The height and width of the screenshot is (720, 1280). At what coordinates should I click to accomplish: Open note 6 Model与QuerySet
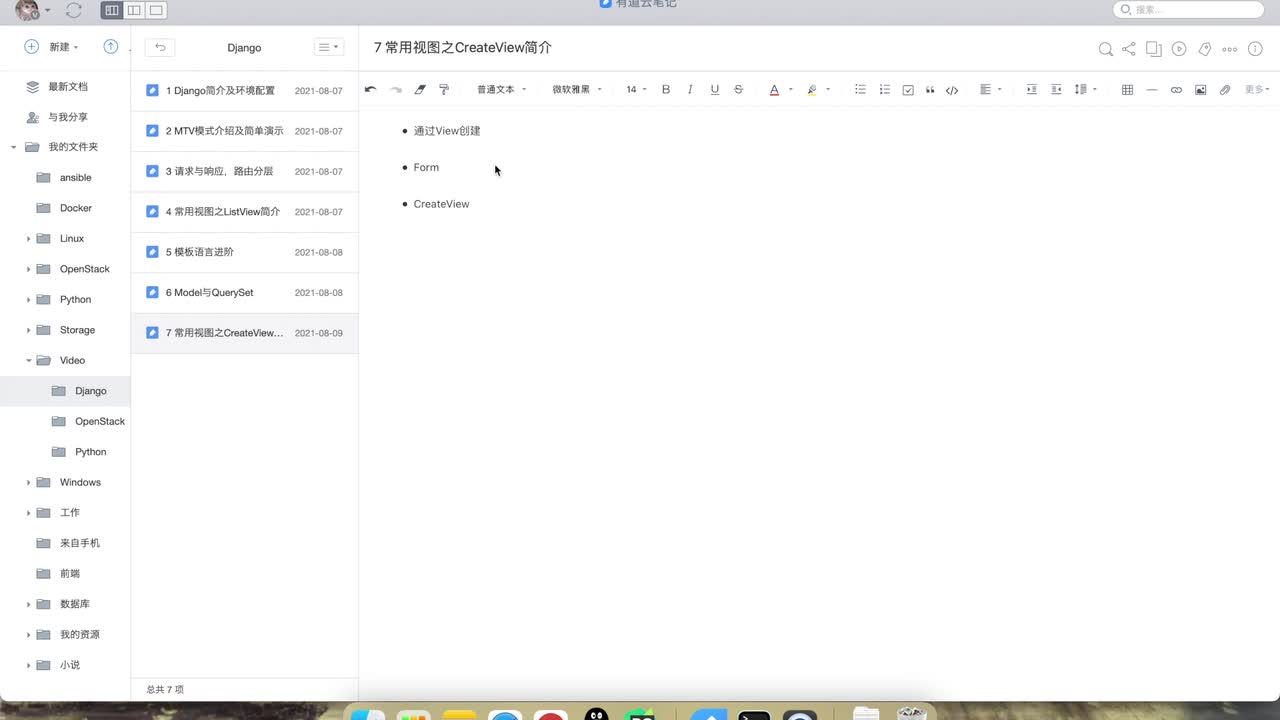[245, 293]
